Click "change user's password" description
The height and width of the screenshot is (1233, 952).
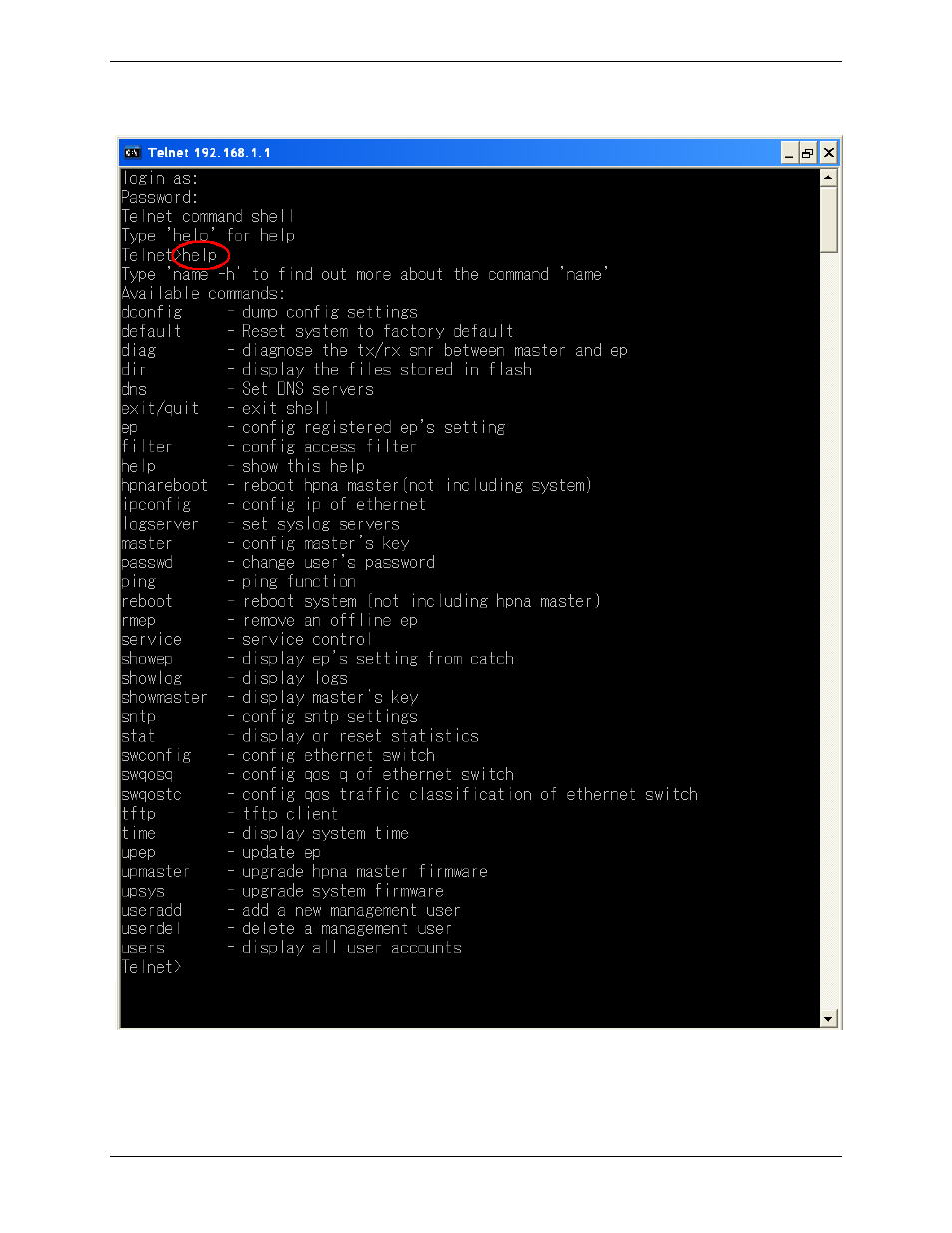coord(339,563)
